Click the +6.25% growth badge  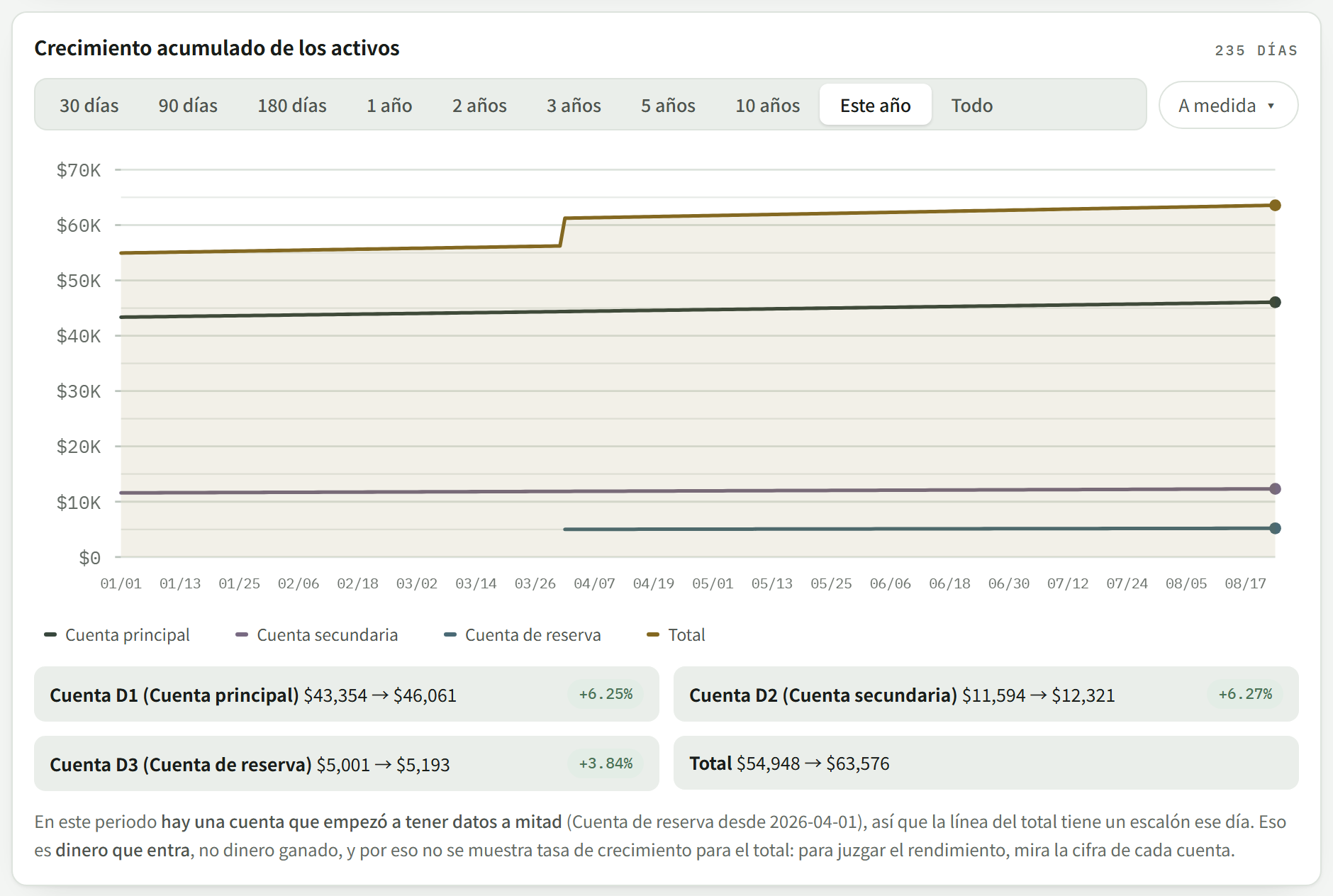pyautogui.click(x=606, y=694)
